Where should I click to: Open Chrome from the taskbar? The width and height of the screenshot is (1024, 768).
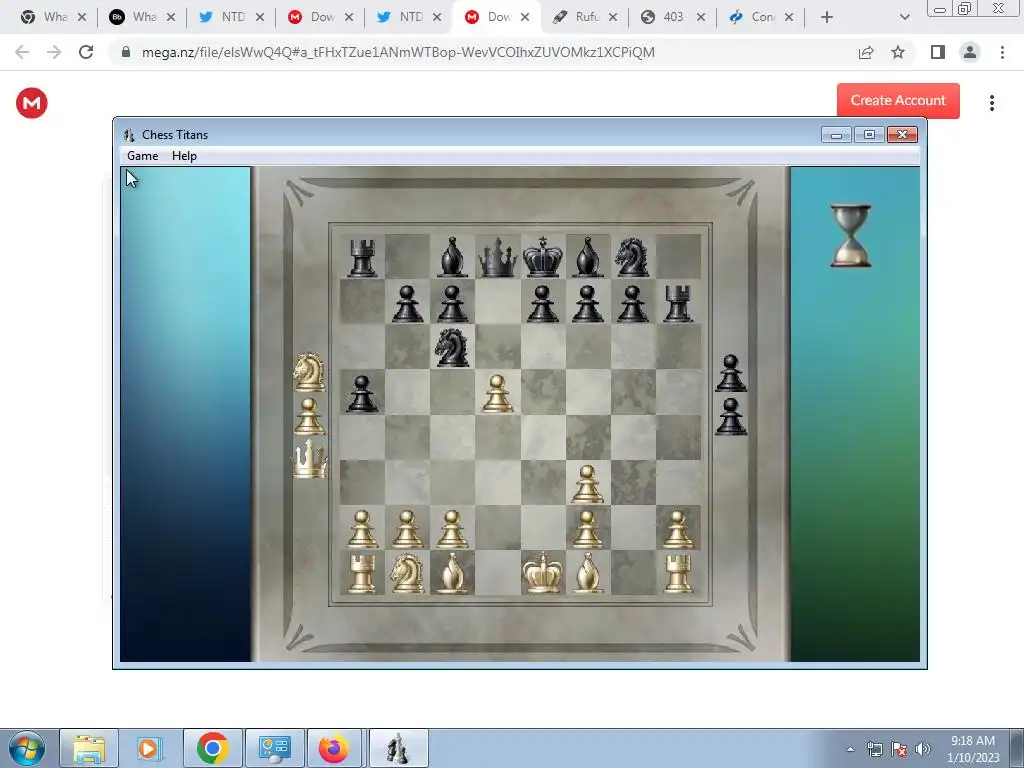click(212, 748)
